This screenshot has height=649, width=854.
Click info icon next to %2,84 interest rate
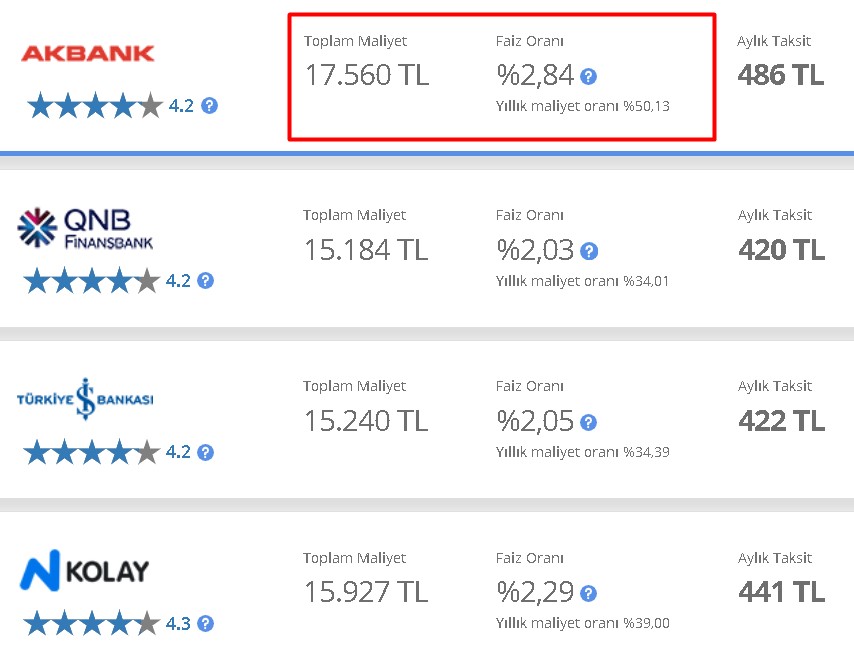pos(588,77)
